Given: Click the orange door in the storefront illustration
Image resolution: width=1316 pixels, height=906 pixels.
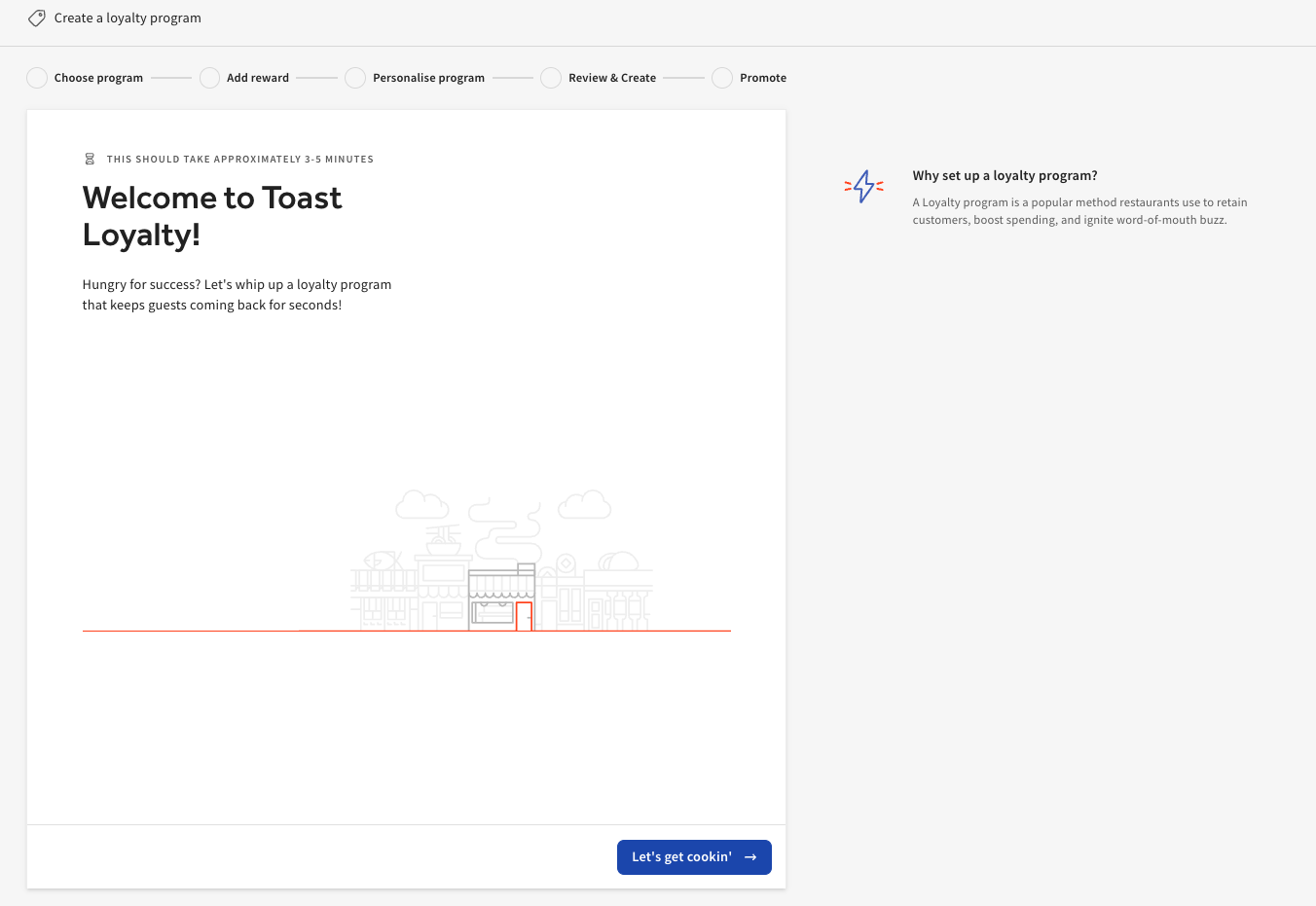Looking at the screenshot, I should [526, 613].
